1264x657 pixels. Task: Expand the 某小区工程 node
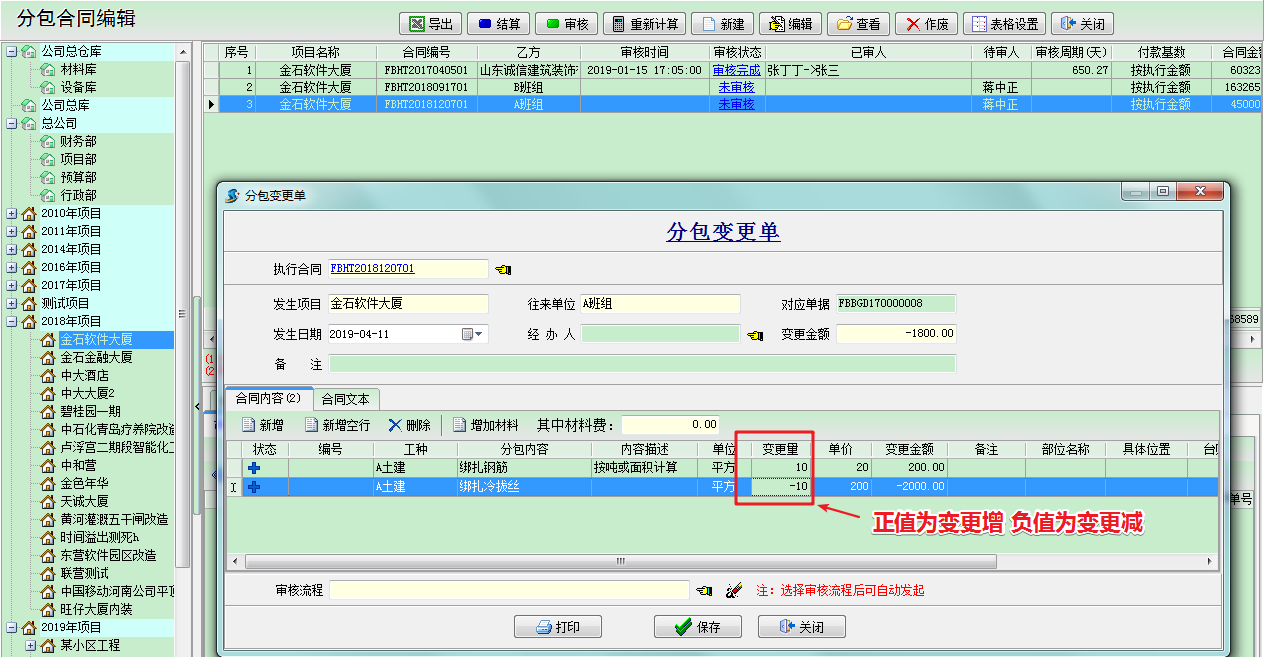pyautogui.click(x=30, y=645)
